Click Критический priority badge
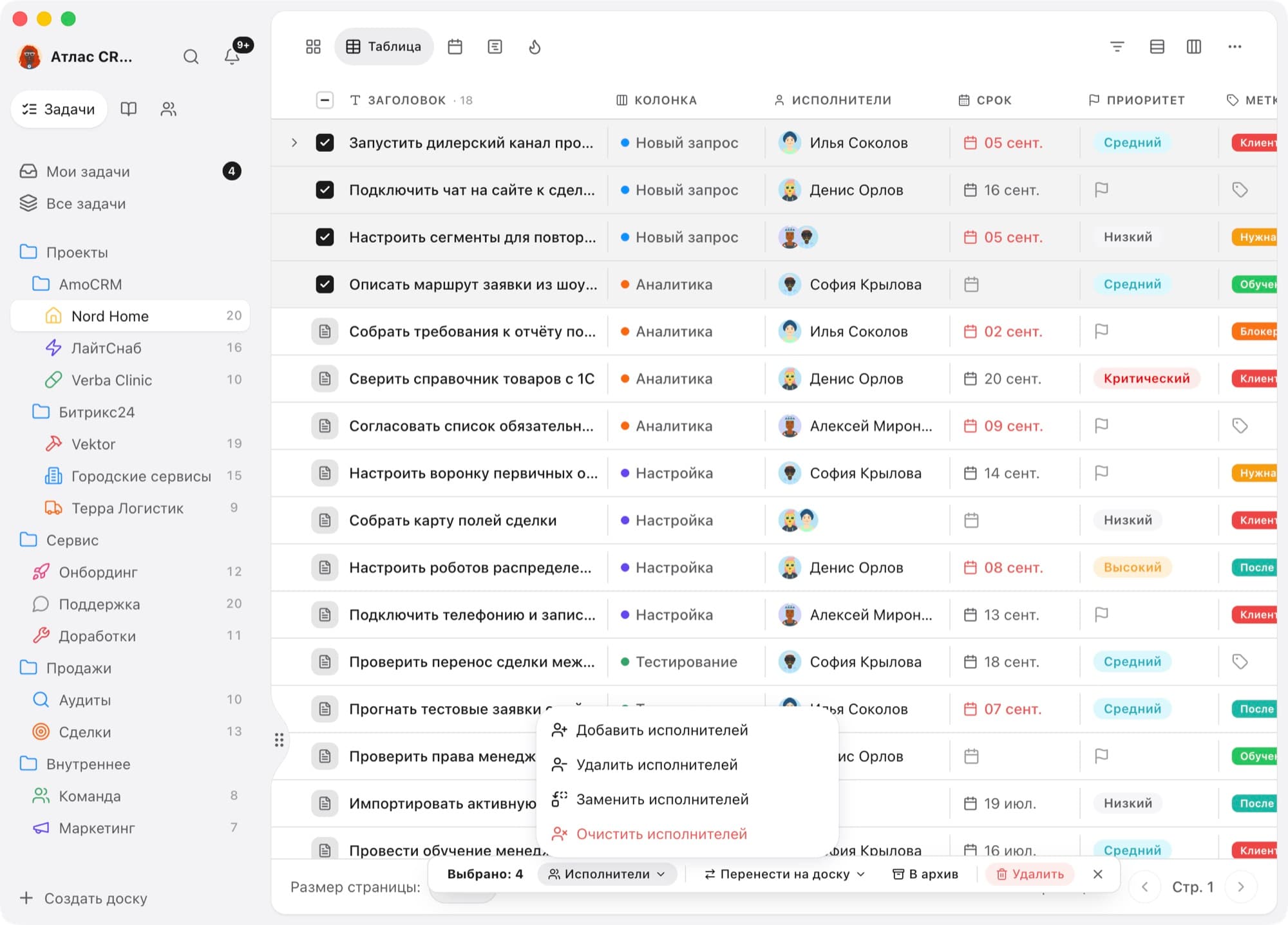 (x=1146, y=378)
